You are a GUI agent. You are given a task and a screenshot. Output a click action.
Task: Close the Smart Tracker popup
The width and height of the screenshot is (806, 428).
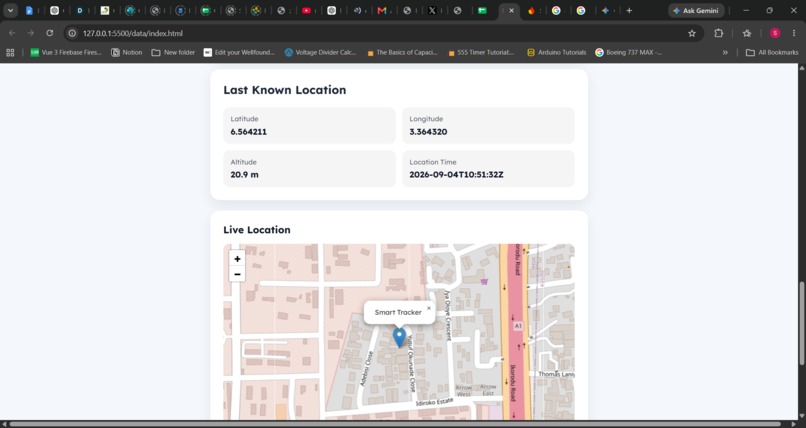click(429, 308)
